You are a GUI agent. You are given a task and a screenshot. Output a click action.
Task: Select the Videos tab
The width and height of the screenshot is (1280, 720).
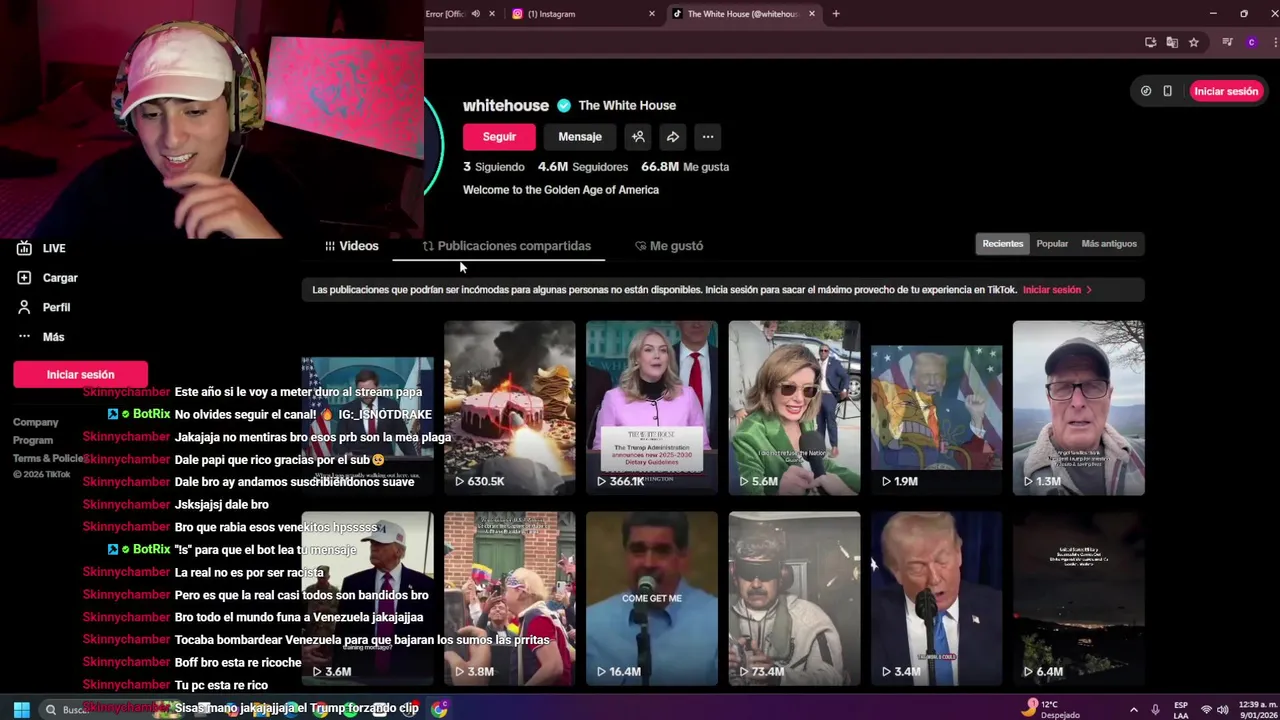click(x=351, y=246)
